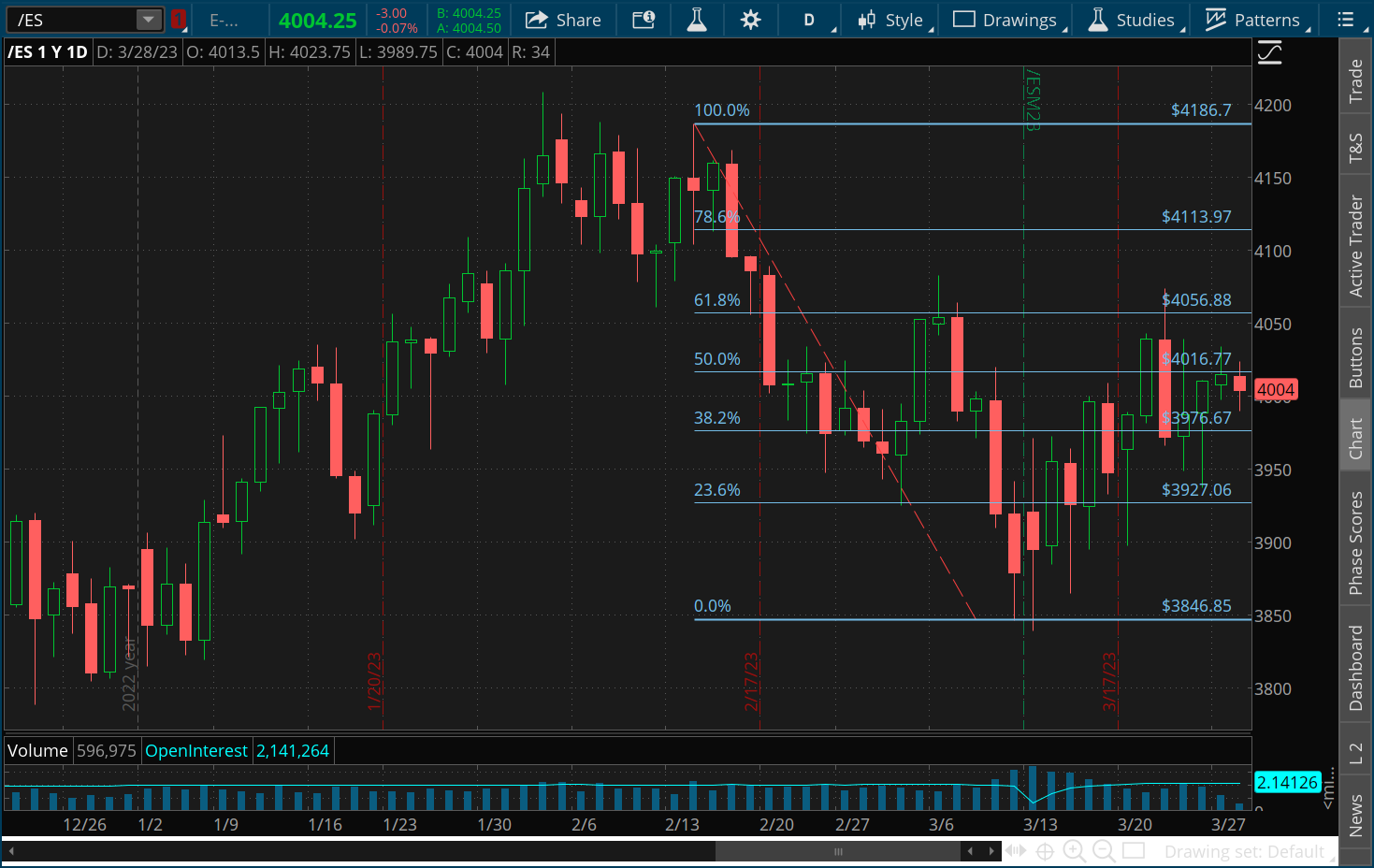Open the Share menu

click(x=563, y=20)
